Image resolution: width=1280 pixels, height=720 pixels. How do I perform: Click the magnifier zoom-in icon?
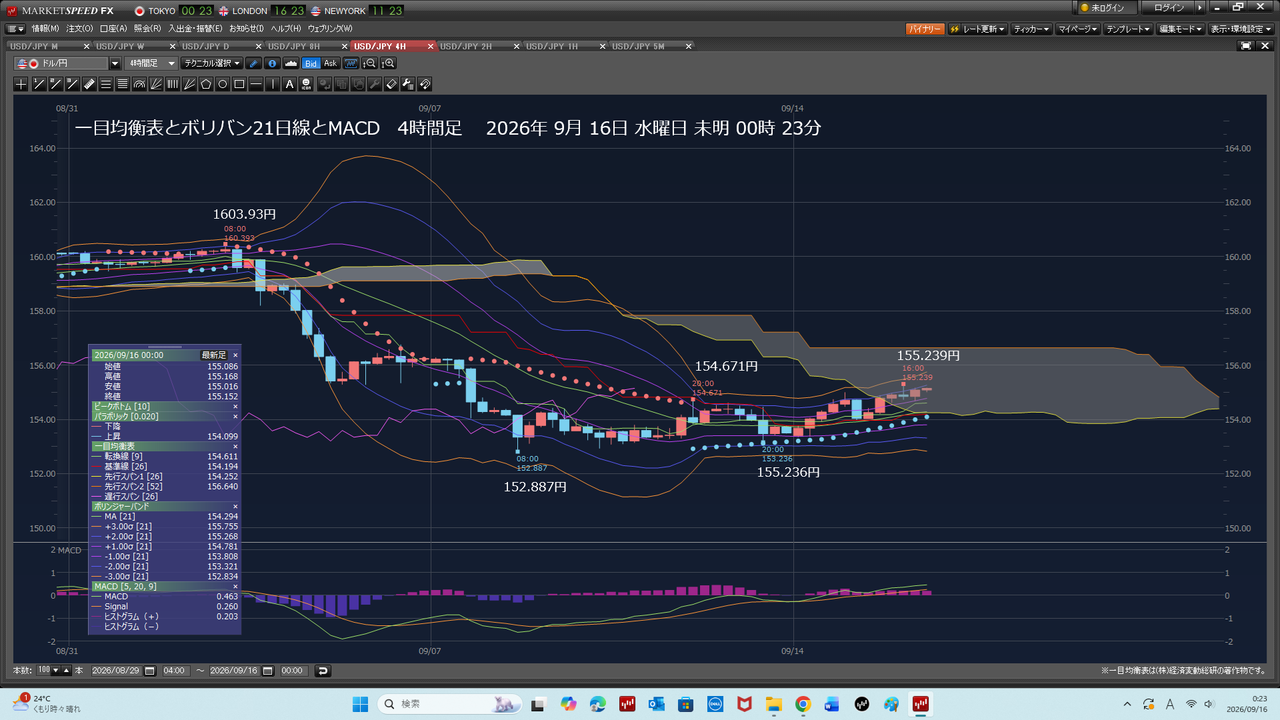(388, 63)
